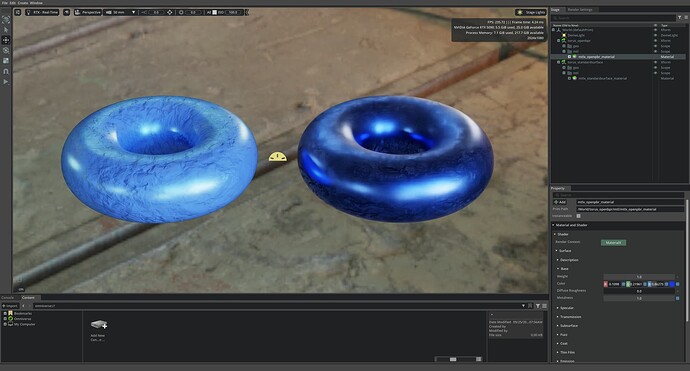Collapse the World defaultPrim tree node
This screenshot has height=371, width=690.
click(x=554, y=30)
